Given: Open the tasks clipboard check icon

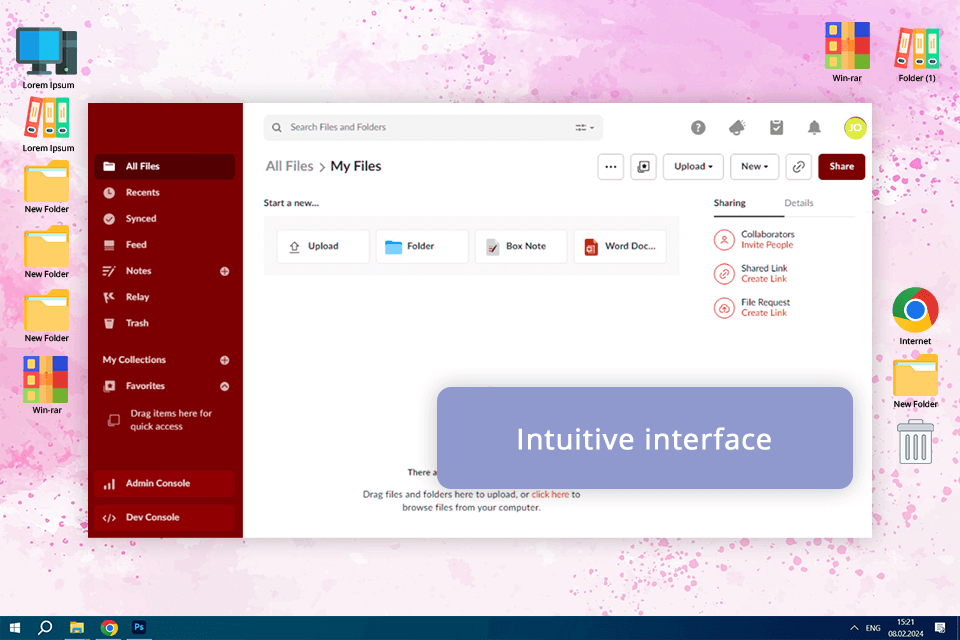Looking at the screenshot, I should point(776,127).
